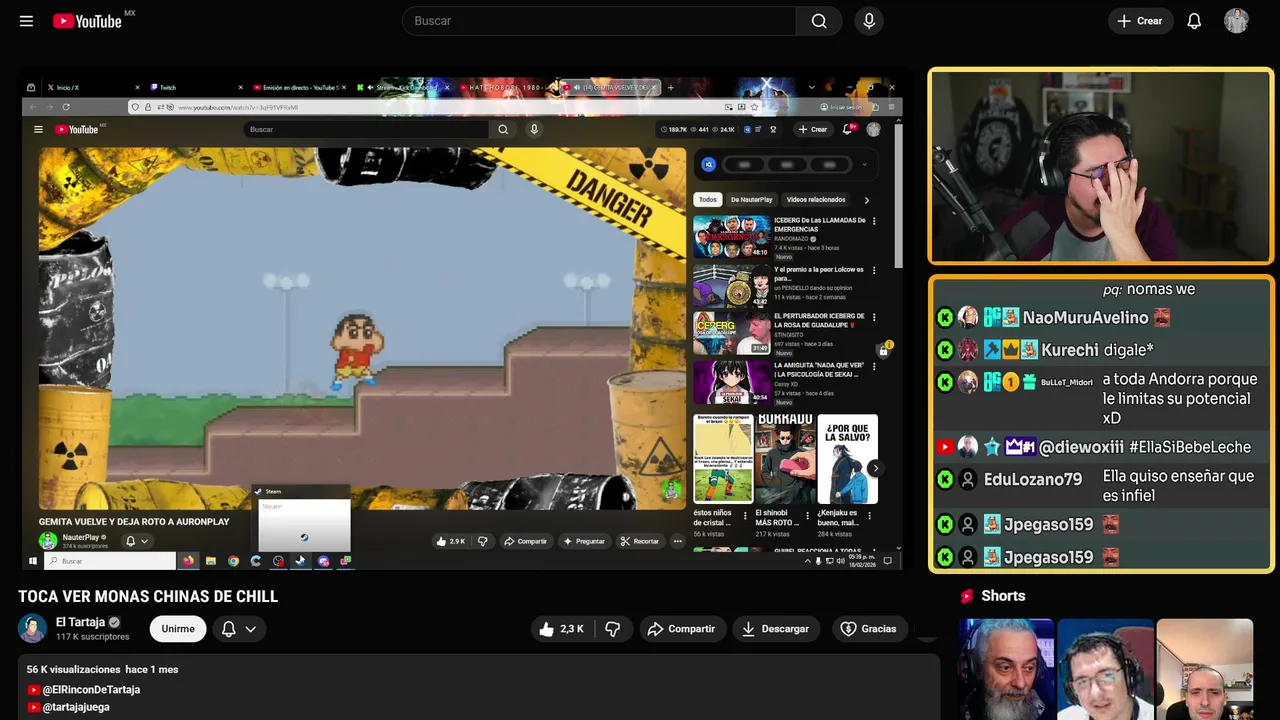Open the browser tab list chevron in the video
1280x720 pixels.
click(x=811, y=87)
